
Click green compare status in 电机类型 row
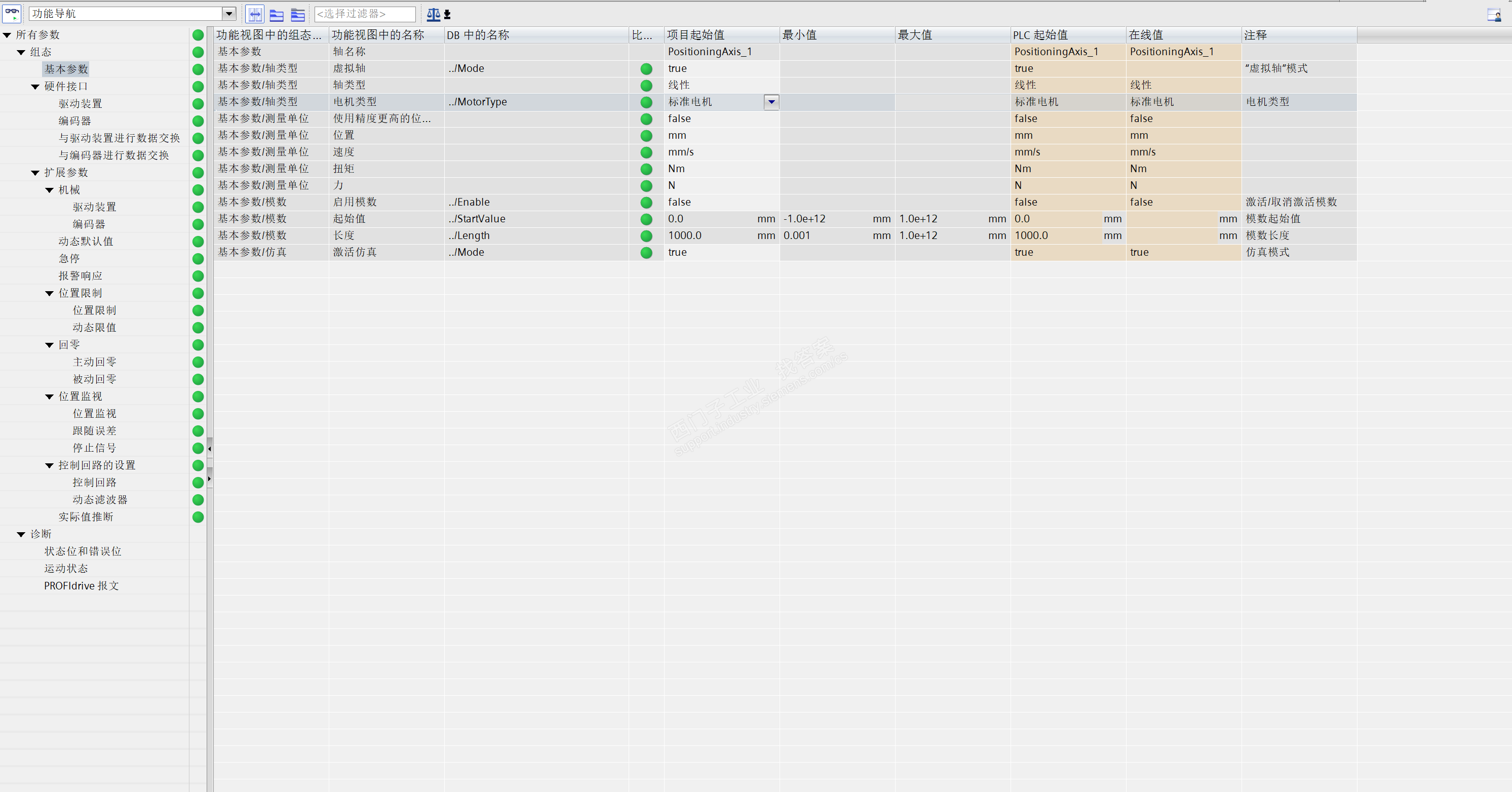coord(646,102)
